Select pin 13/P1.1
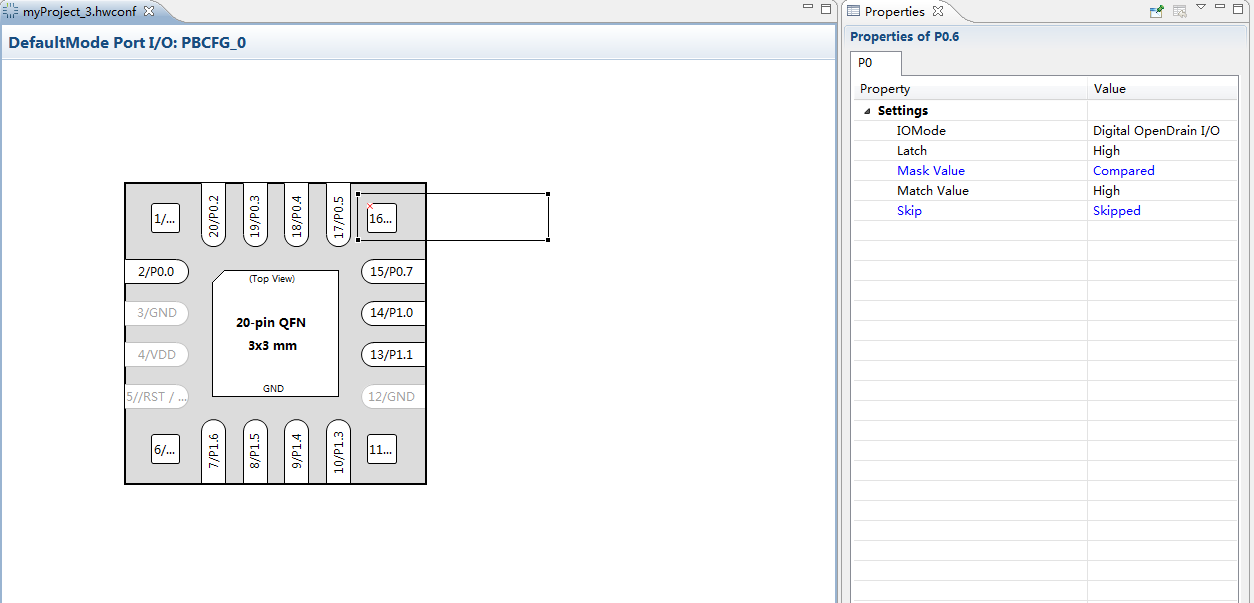Viewport: 1254px width, 603px height. tap(392, 354)
